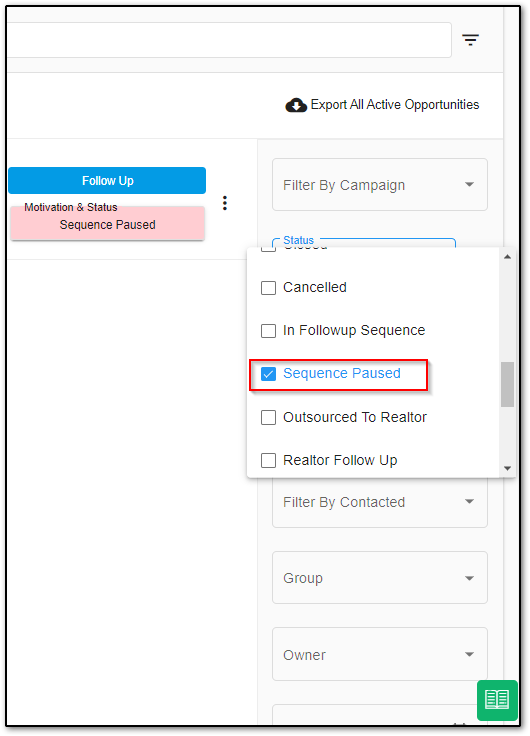
Task: Uncheck the Sequence Paused checkbox
Action: pos(268,374)
